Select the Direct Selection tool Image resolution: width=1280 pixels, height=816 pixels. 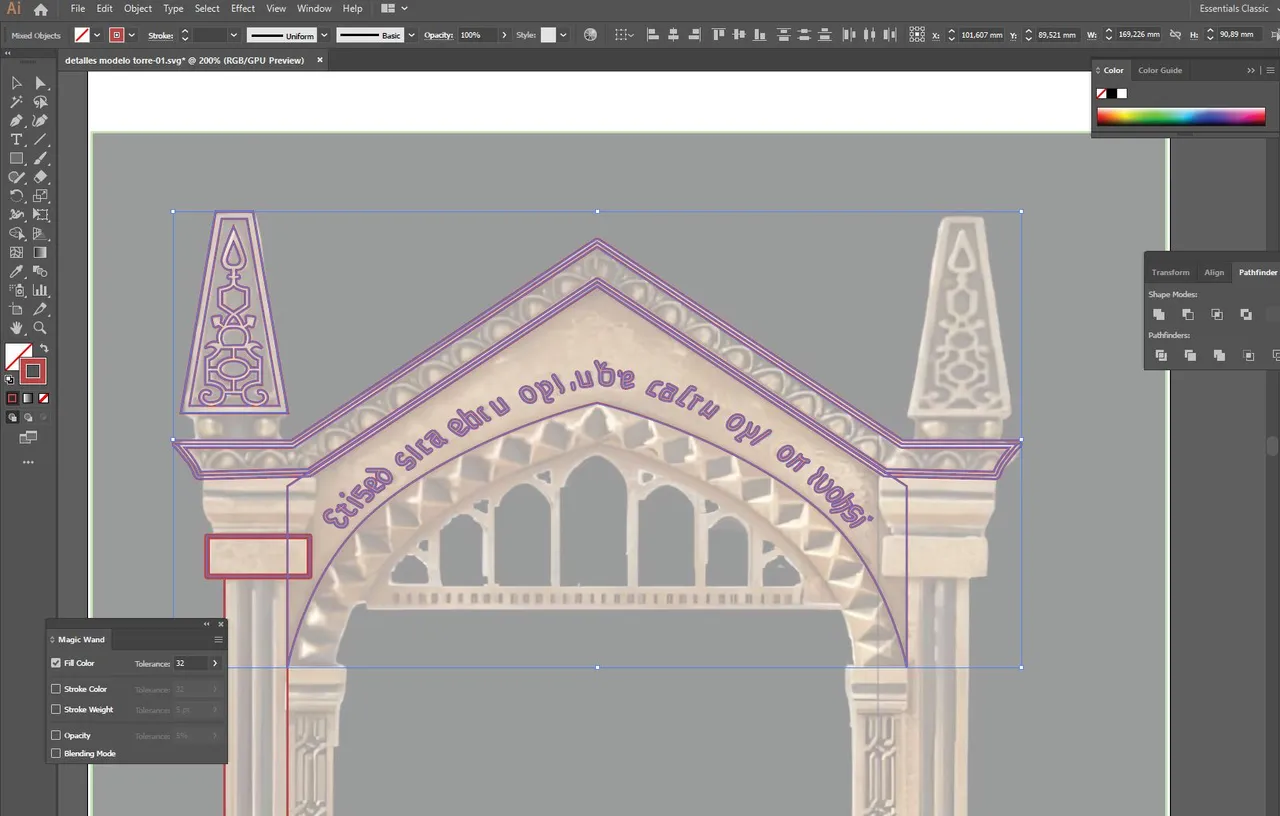[x=41, y=83]
